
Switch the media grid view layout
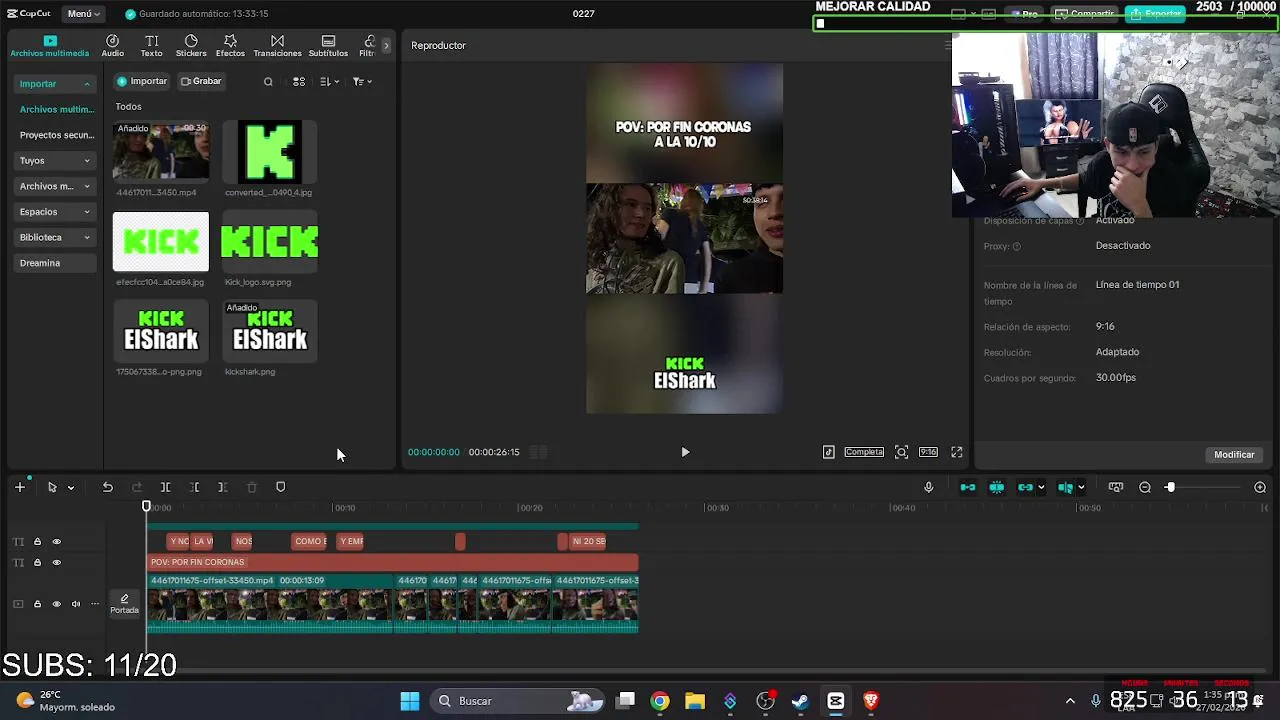pos(298,82)
